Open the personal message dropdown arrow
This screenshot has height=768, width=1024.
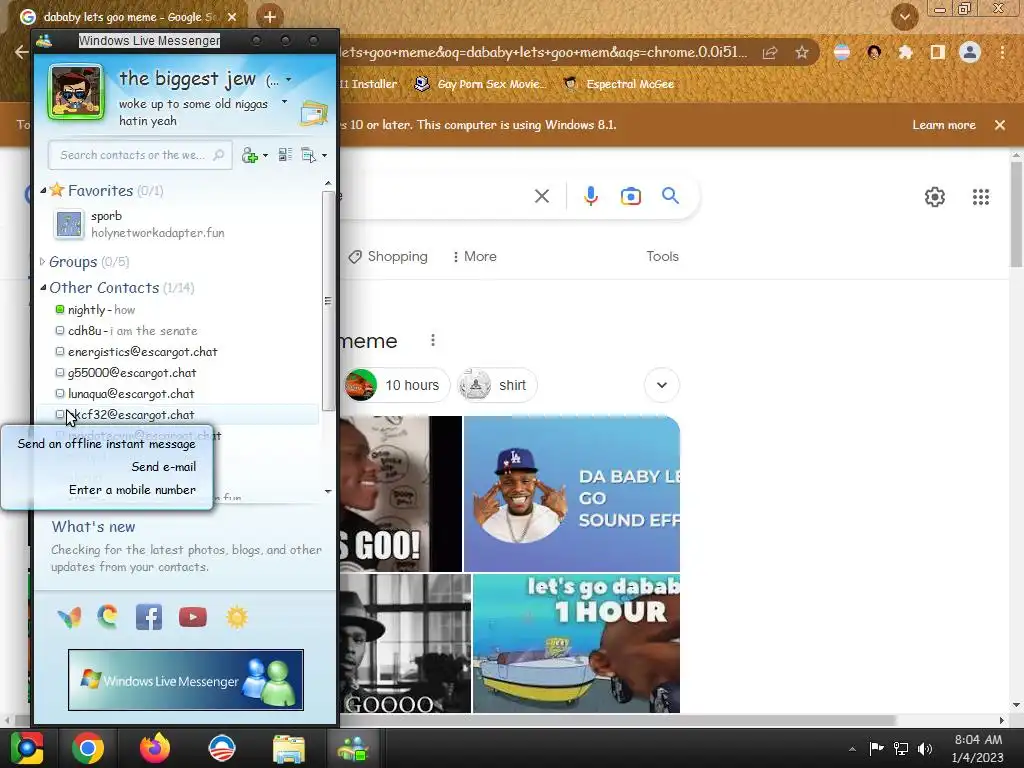pos(284,102)
